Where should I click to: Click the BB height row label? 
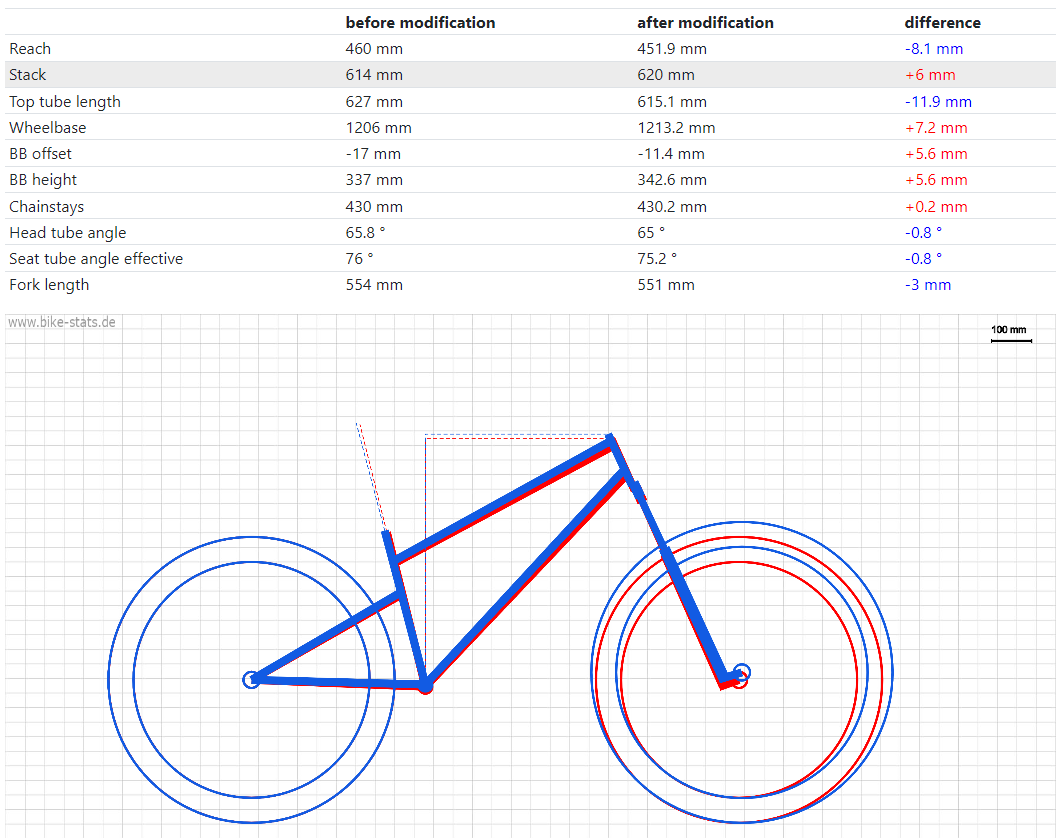coord(43,180)
